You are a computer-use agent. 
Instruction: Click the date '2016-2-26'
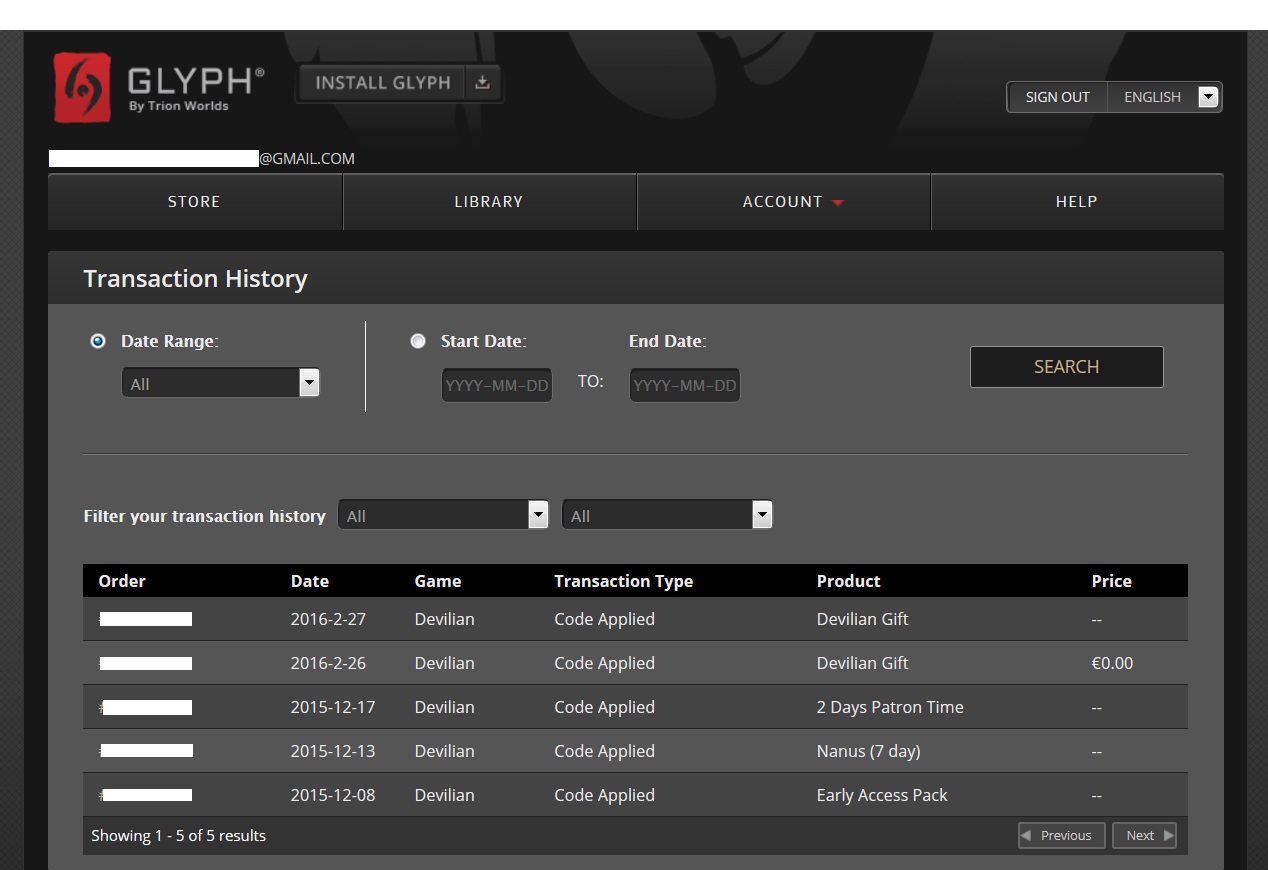tap(329, 663)
